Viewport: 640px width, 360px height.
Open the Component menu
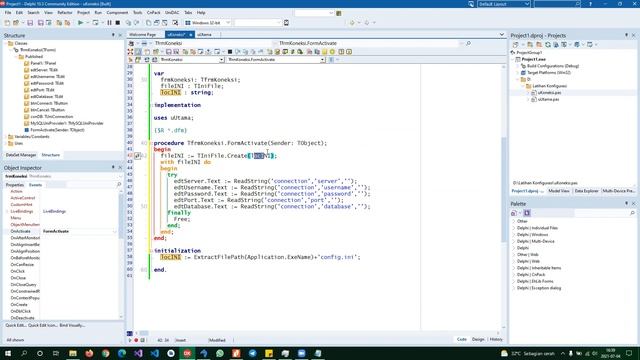[x=117, y=13]
